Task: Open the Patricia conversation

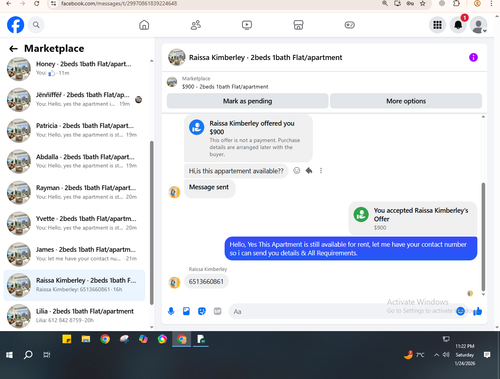Action: coord(74,130)
